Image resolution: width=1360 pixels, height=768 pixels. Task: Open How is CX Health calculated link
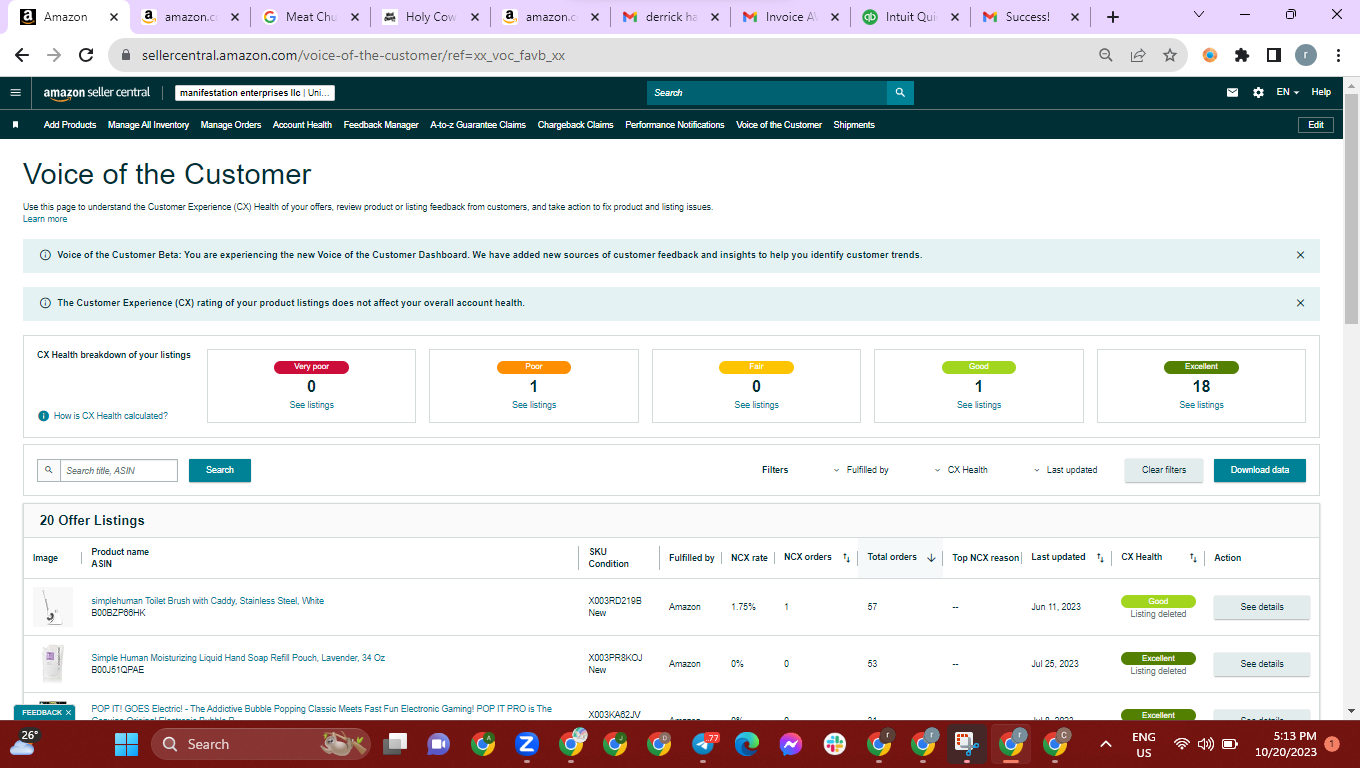110,416
